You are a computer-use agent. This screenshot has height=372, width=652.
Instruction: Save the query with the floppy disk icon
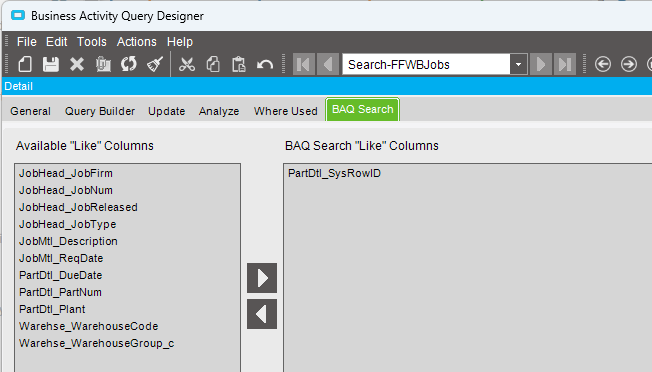click(x=51, y=64)
